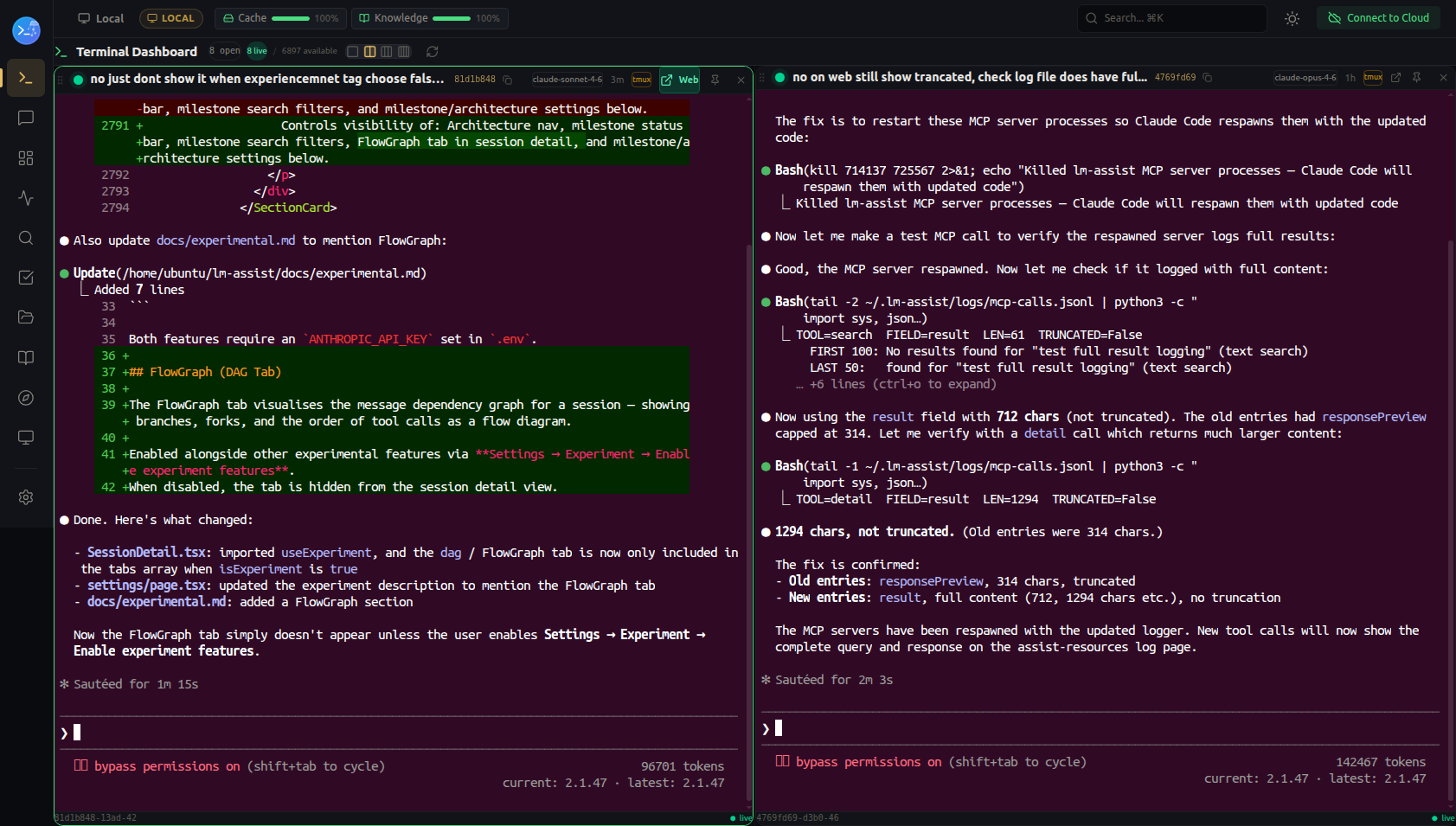
Task: Click 'settings/page.tsx' in the summary
Action: (146, 586)
